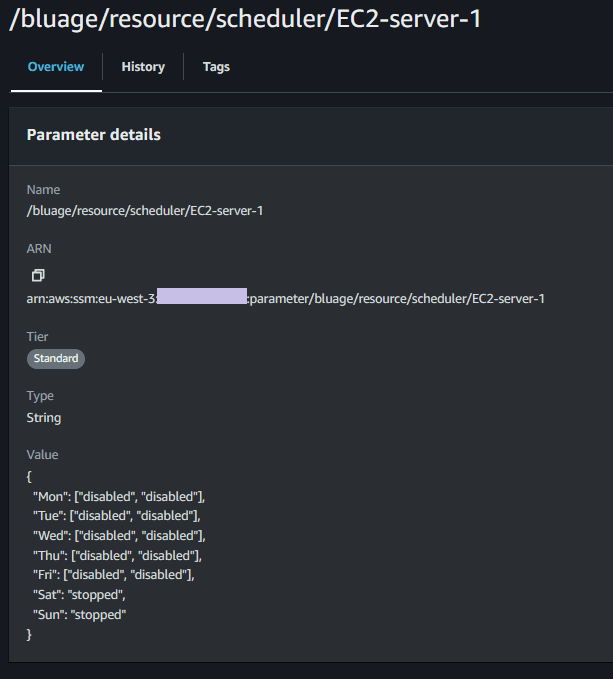Click the String type value
This screenshot has height=679, width=613.
tap(44, 418)
